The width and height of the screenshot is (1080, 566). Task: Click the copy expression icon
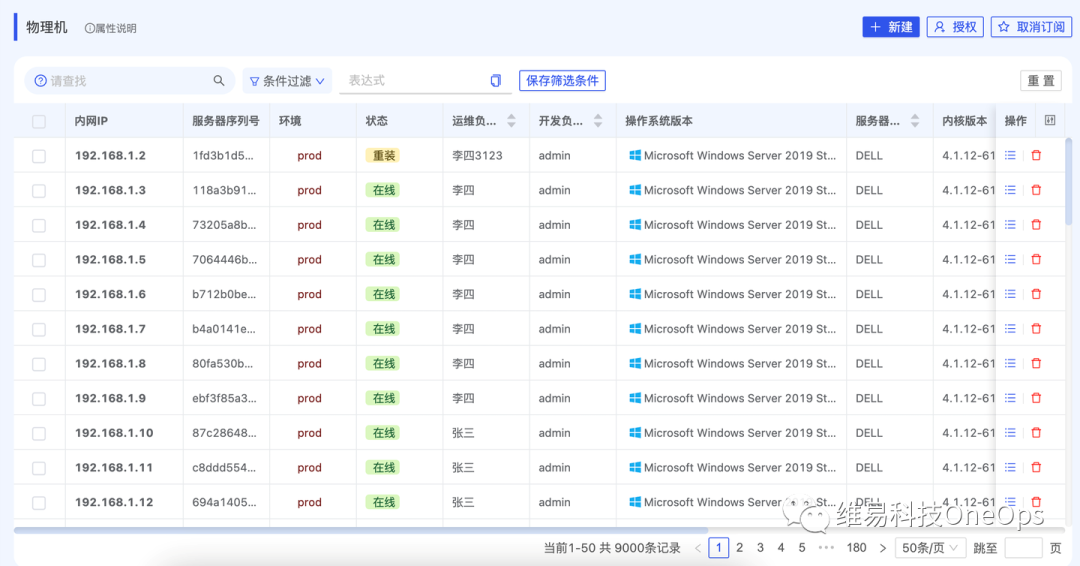495,81
